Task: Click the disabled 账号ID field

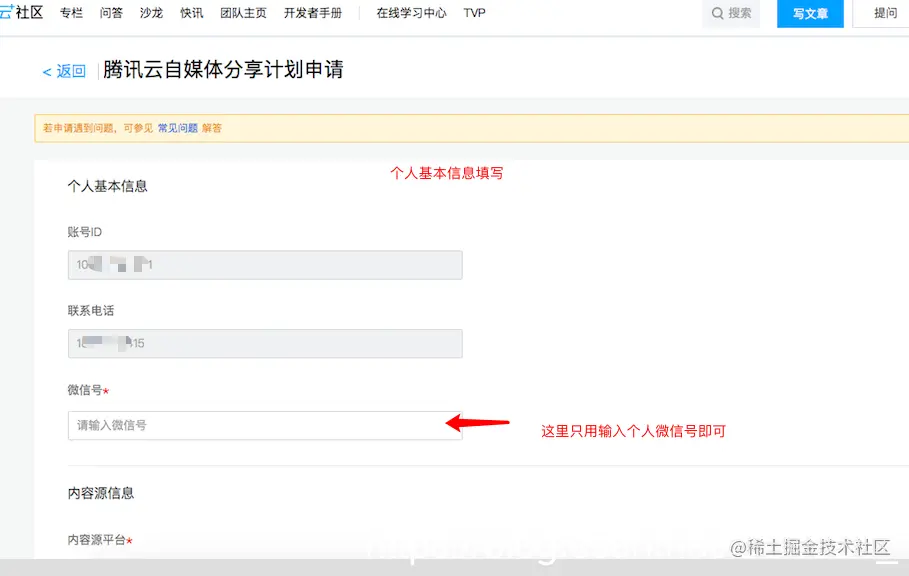Action: [265, 265]
